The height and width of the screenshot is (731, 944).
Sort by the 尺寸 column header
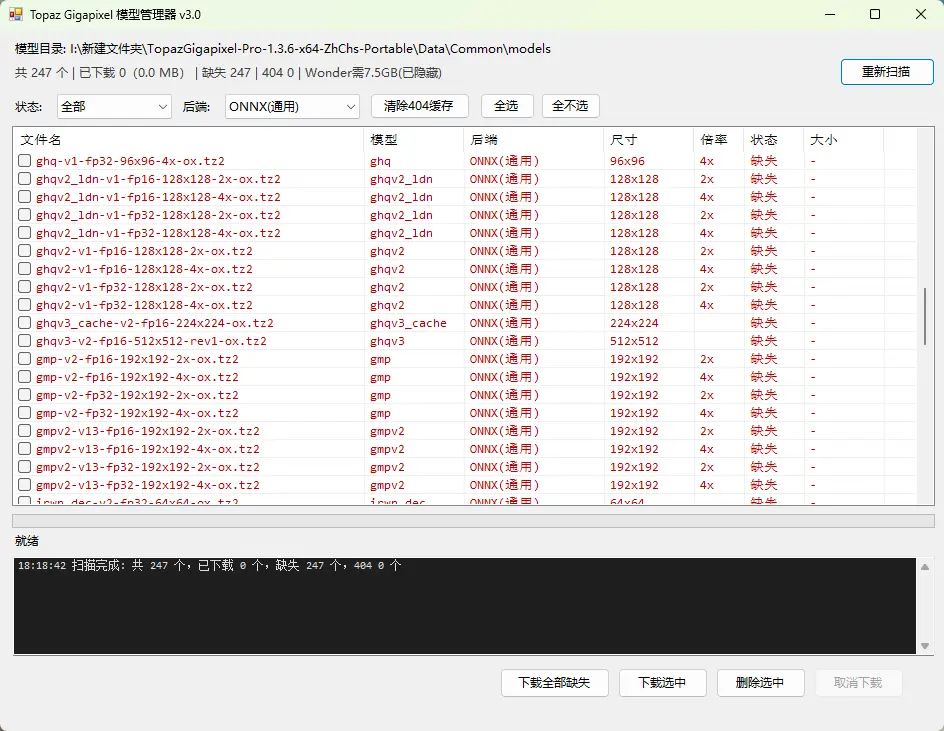(x=648, y=140)
